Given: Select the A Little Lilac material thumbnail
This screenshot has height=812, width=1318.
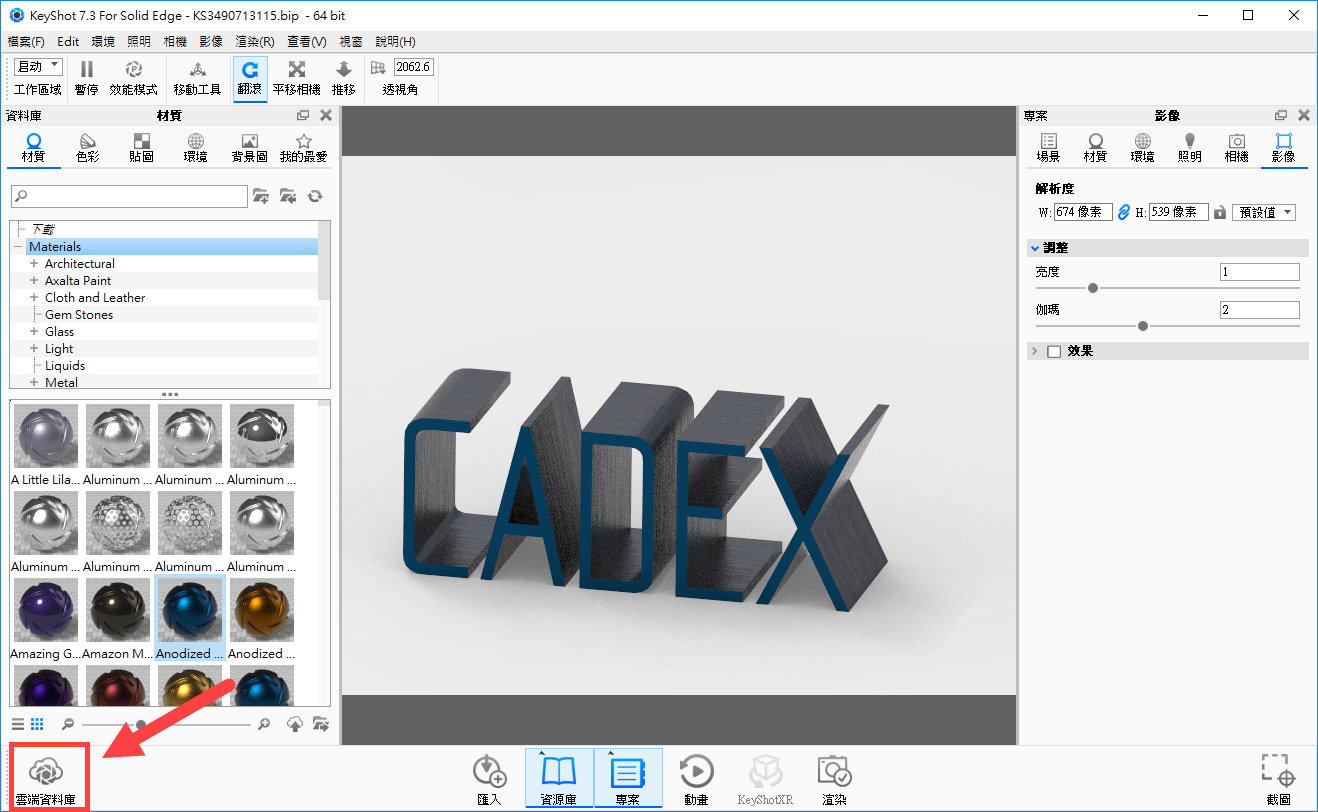Looking at the screenshot, I should (x=47, y=437).
